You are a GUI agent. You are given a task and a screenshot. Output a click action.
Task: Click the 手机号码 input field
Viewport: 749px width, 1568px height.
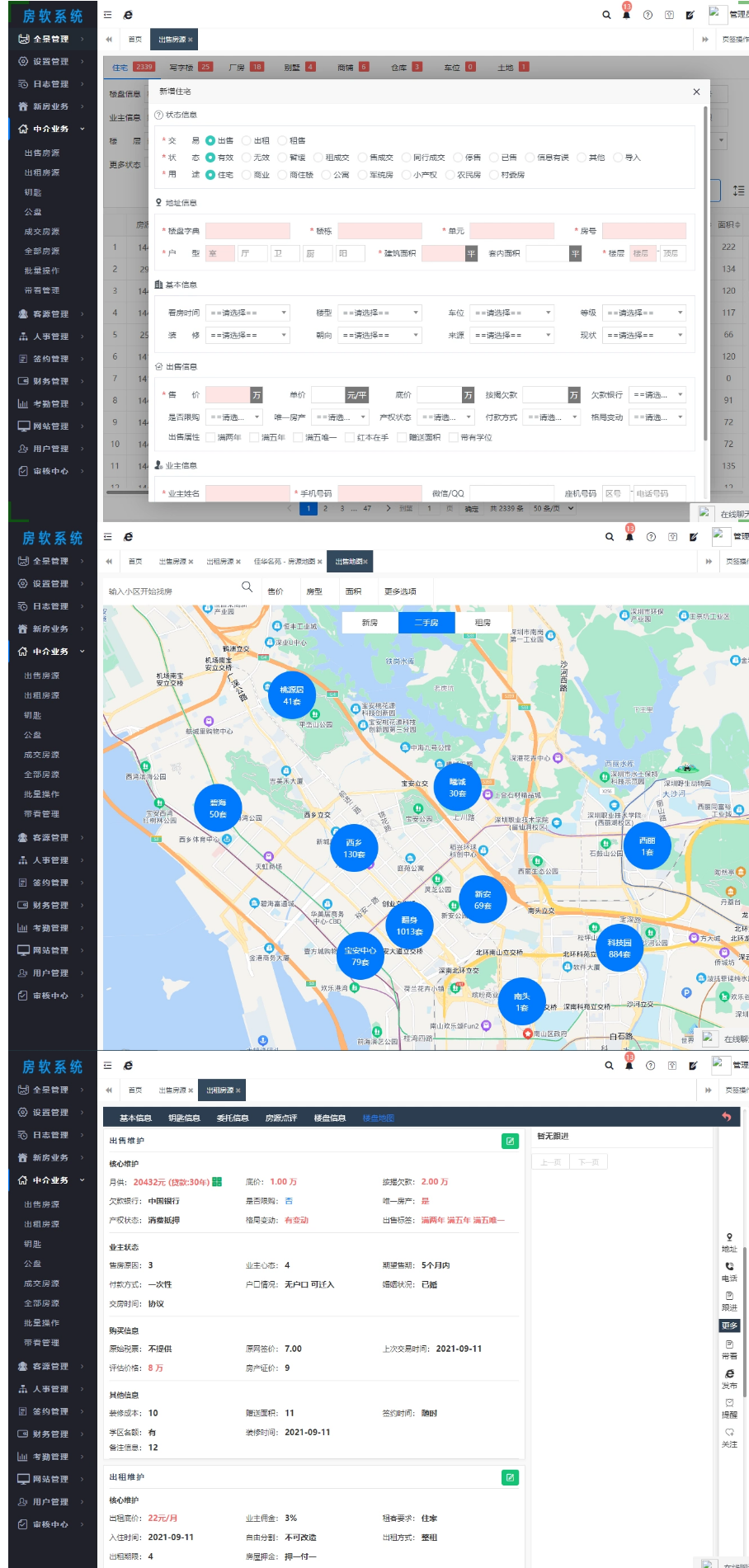click(x=379, y=493)
